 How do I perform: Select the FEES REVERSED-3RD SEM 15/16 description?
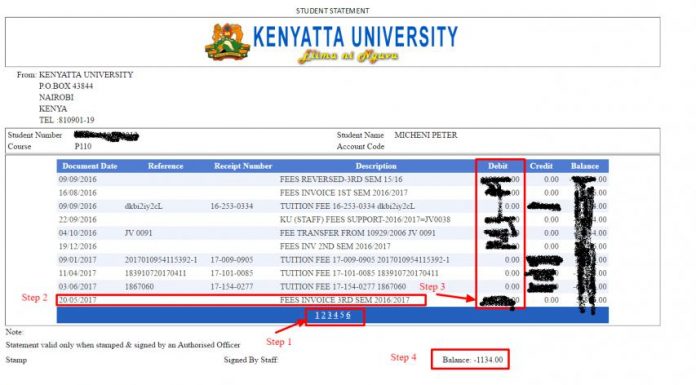click(341, 179)
